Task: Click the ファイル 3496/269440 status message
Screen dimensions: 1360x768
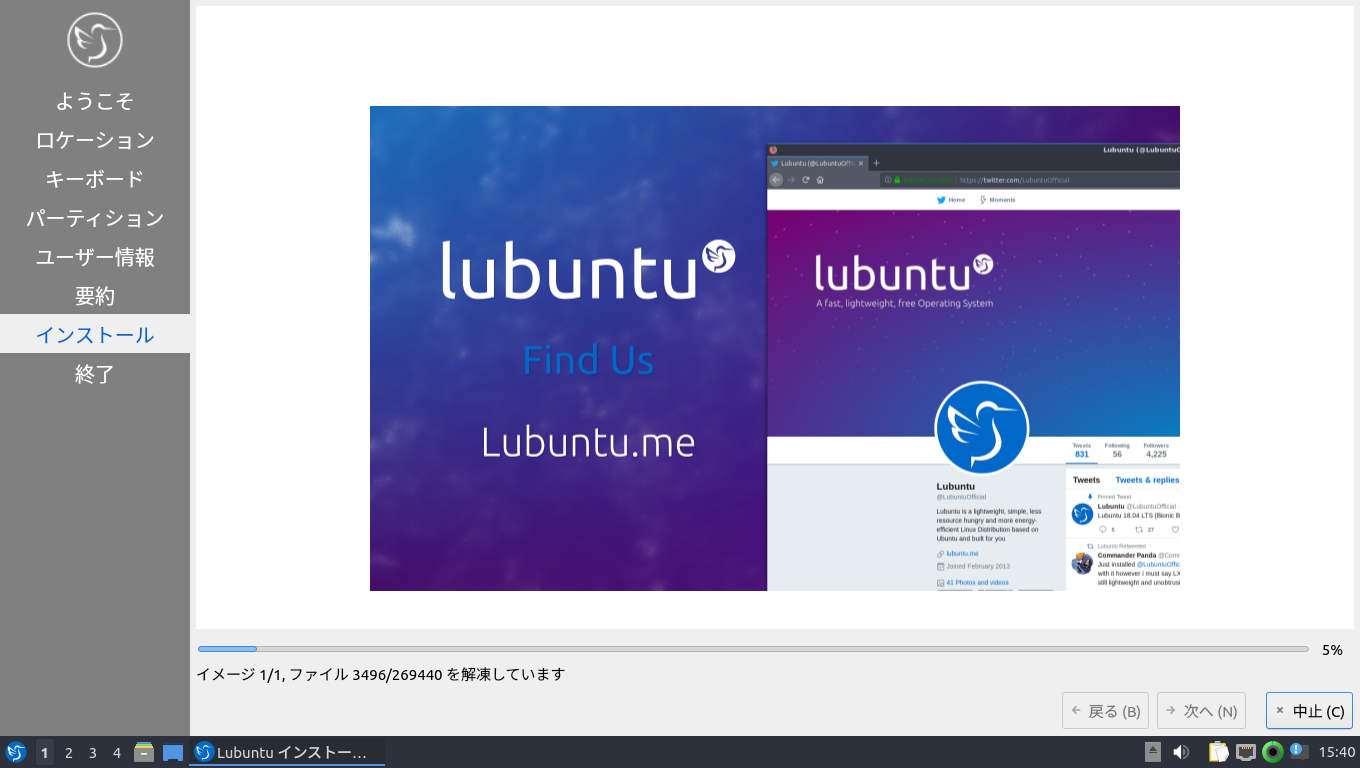Action: pyautogui.click(x=380, y=674)
